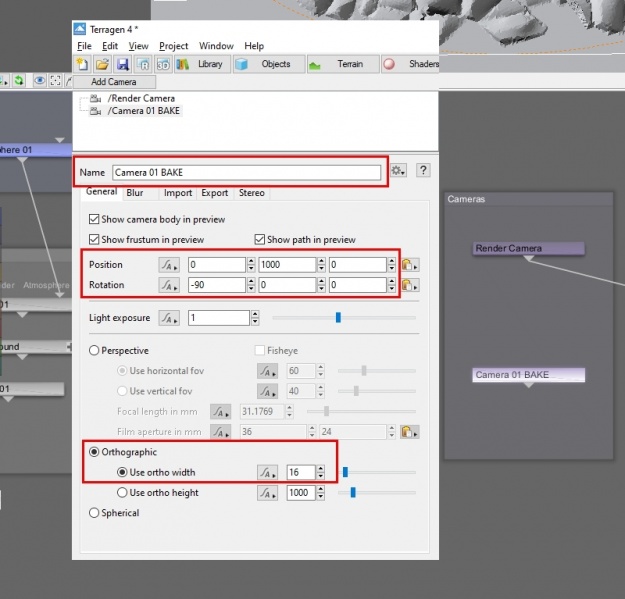This screenshot has width=625, height=599.
Task: Click the Add Camera button
Action: (114, 82)
